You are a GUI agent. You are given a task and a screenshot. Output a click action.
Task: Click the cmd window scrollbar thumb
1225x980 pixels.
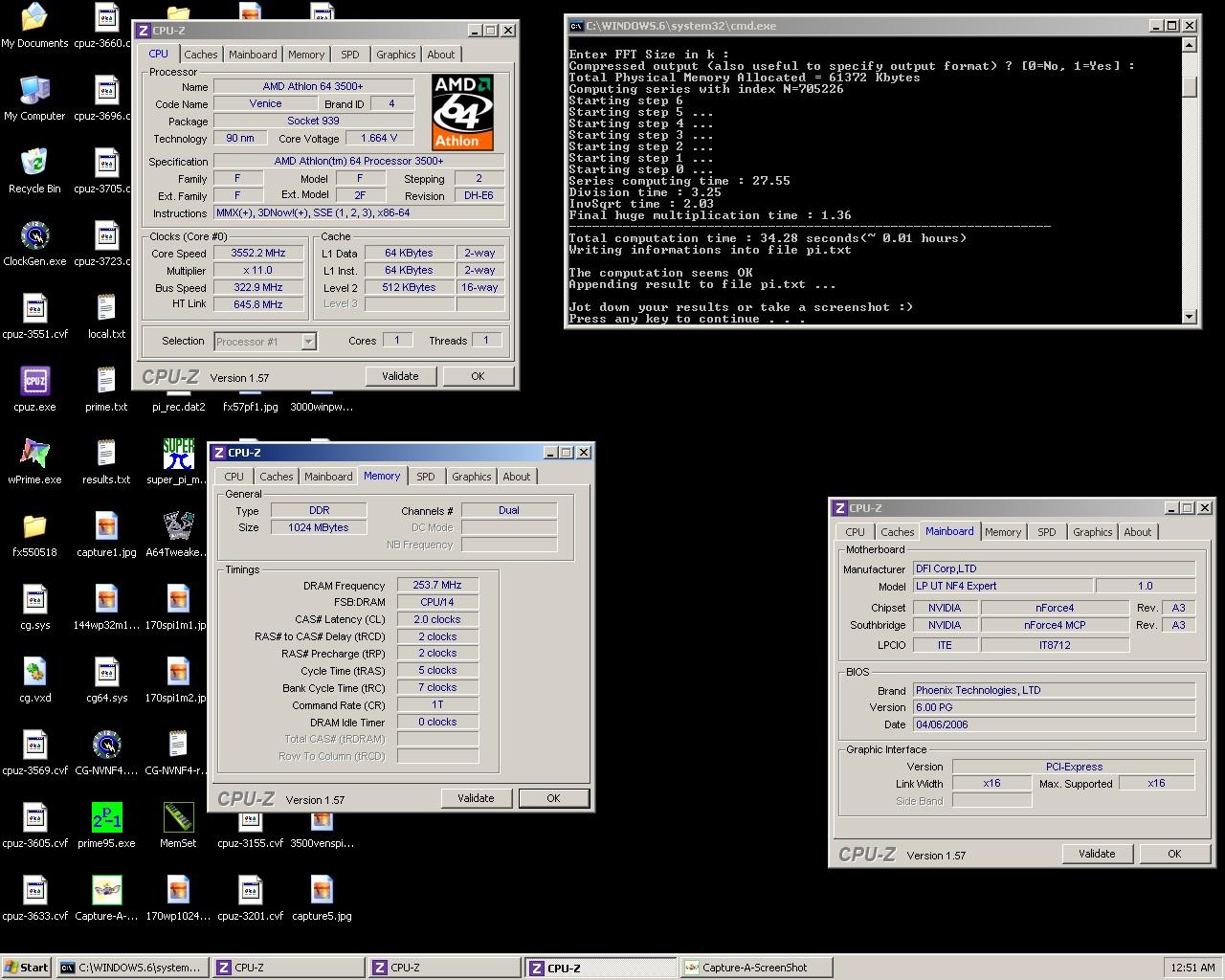click(1190, 87)
